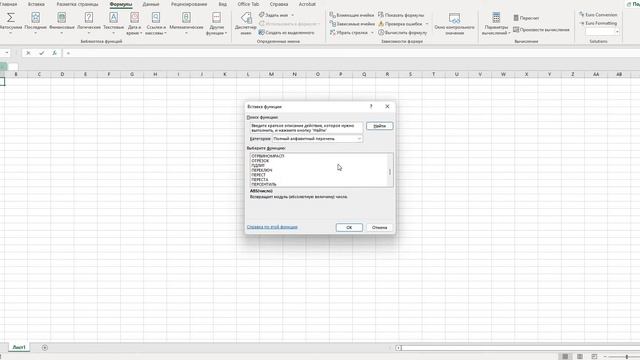Click Euro Conversion

[x=598, y=15]
